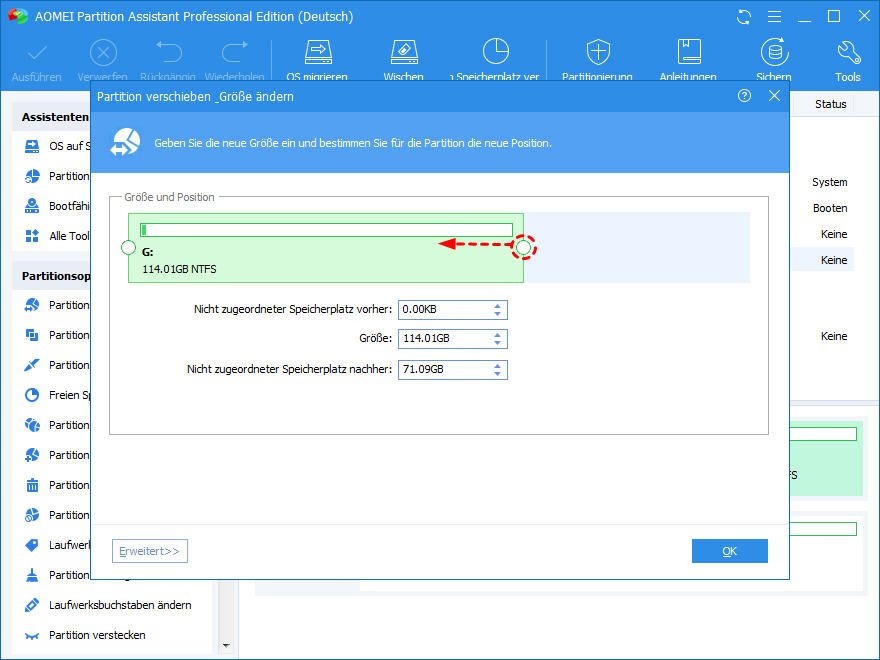Click the Laufwerk label tag icon
This screenshot has width=880, height=660.
32,545
